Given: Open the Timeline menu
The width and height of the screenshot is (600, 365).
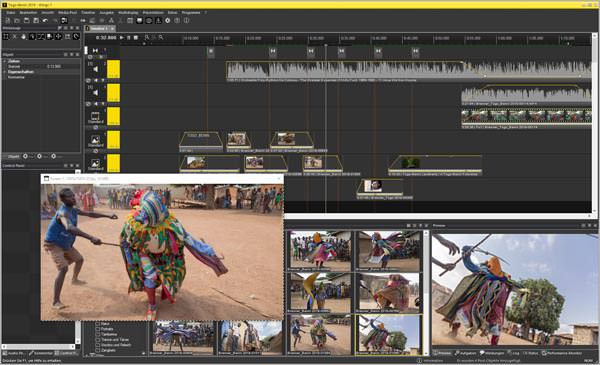Looking at the screenshot, I should 88,13.
